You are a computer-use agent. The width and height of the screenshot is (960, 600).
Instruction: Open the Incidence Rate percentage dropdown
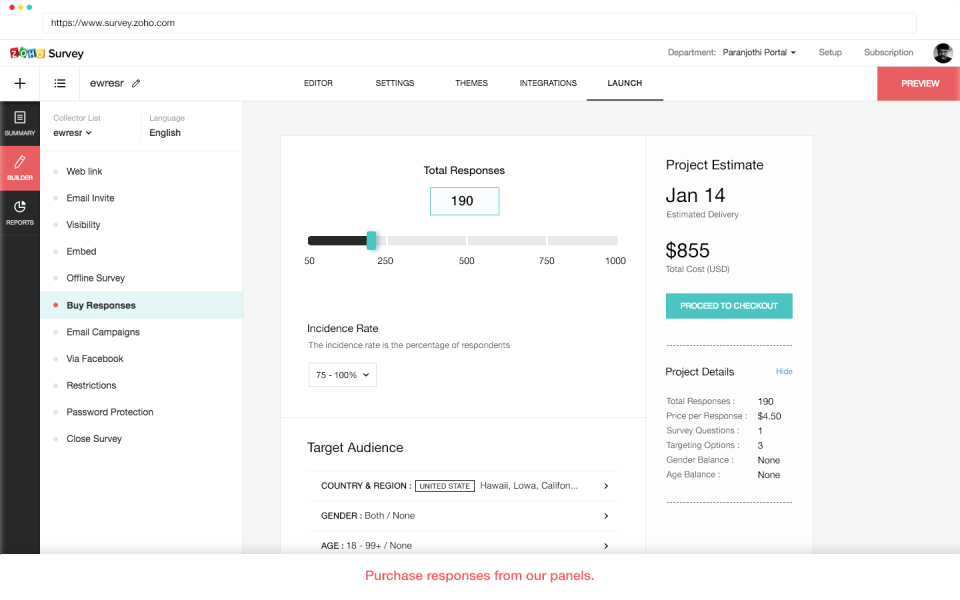point(341,374)
